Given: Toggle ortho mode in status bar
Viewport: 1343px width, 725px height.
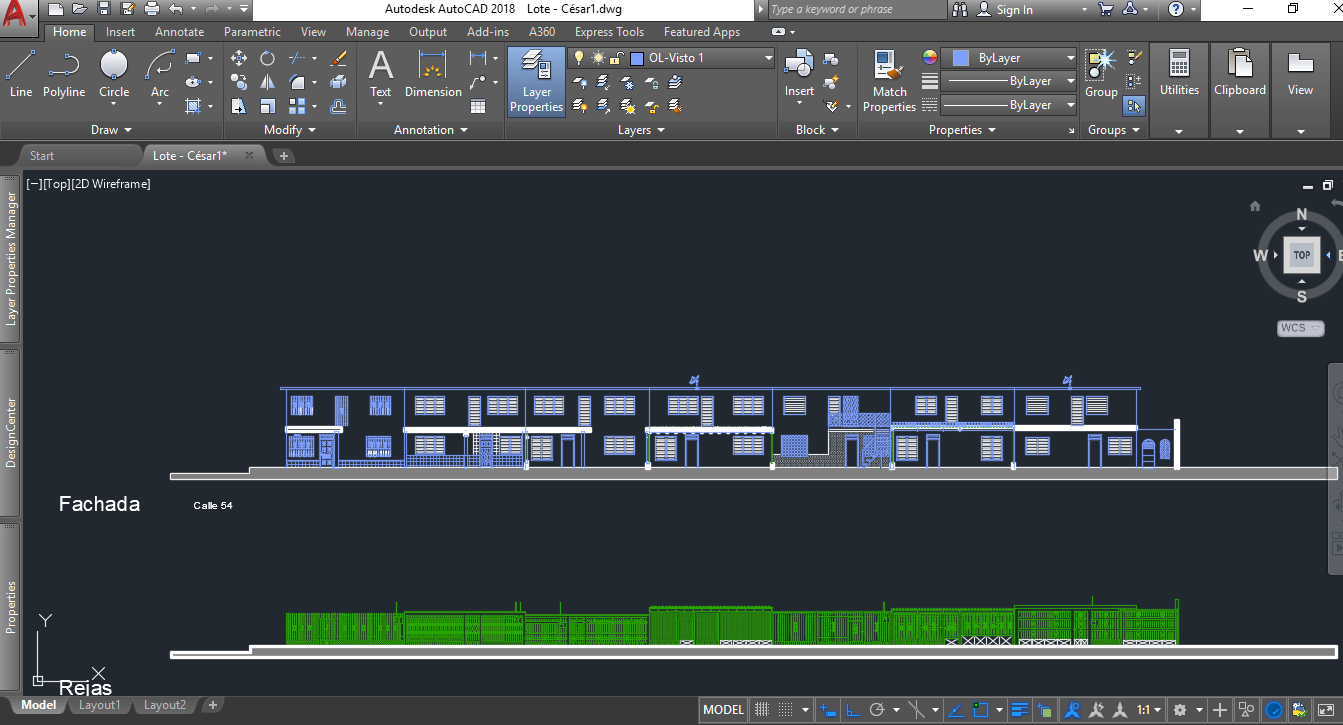Looking at the screenshot, I should tap(852, 710).
